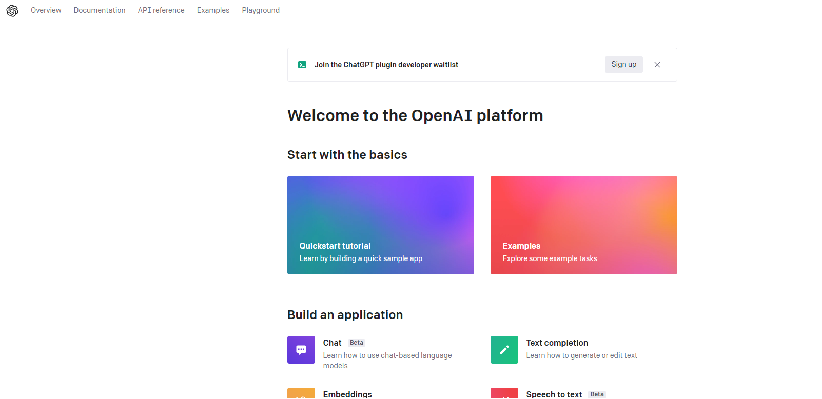Click the OpenAI logo icon
822x399 pixels.
(x=12, y=10)
